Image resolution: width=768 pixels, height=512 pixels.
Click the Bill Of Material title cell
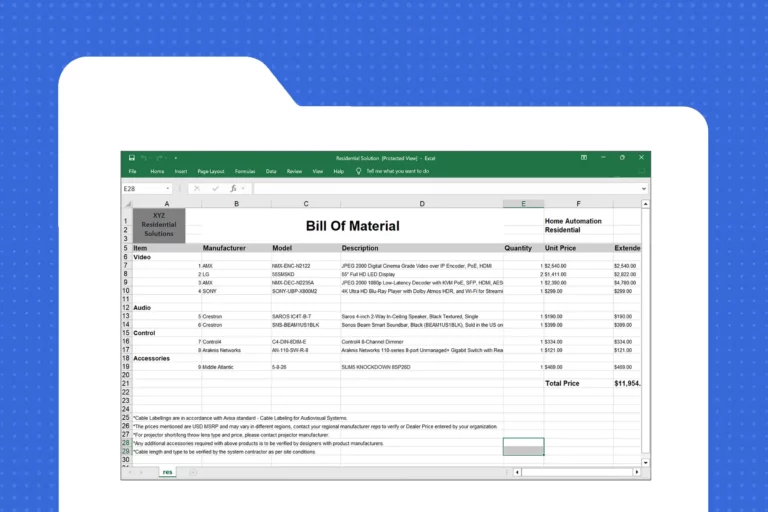(352, 226)
